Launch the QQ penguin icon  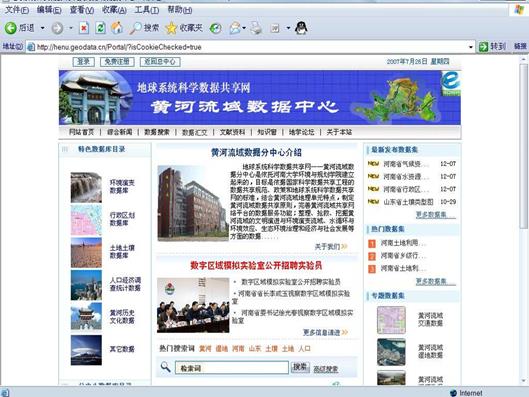[x=301, y=28]
